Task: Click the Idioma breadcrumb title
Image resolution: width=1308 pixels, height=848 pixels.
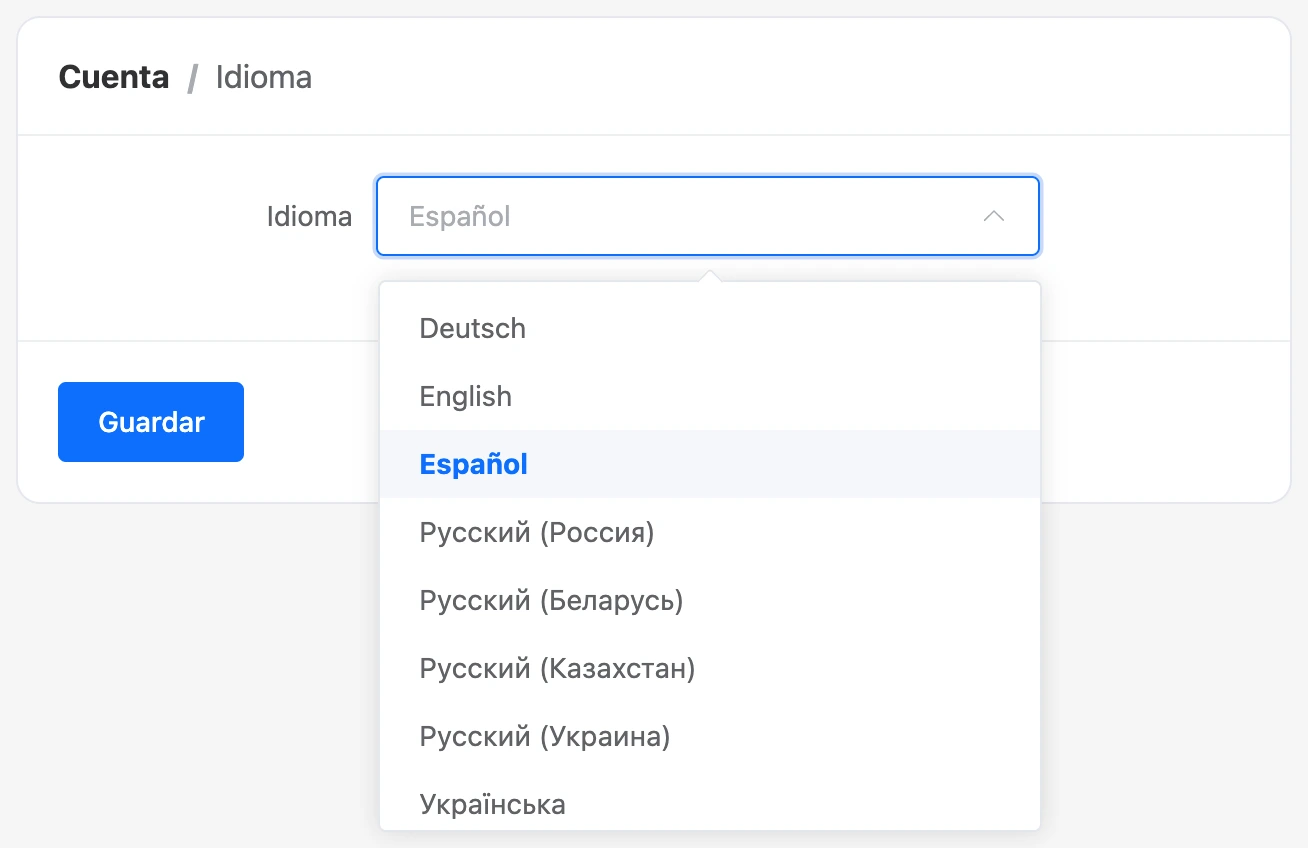Action: click(264, 77)
